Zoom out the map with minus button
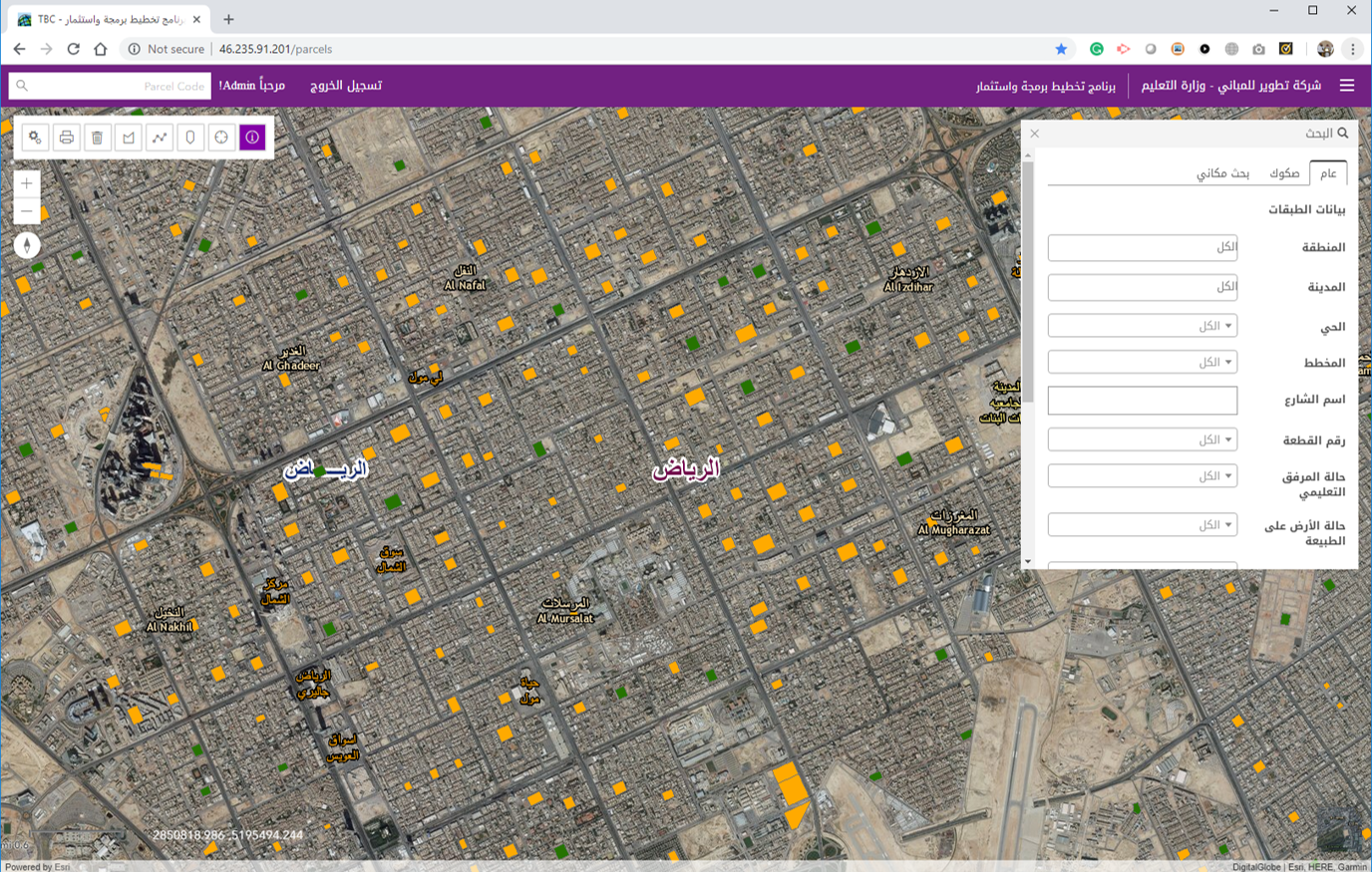This screenshot has height=872, width=1372. coord(27,210)
